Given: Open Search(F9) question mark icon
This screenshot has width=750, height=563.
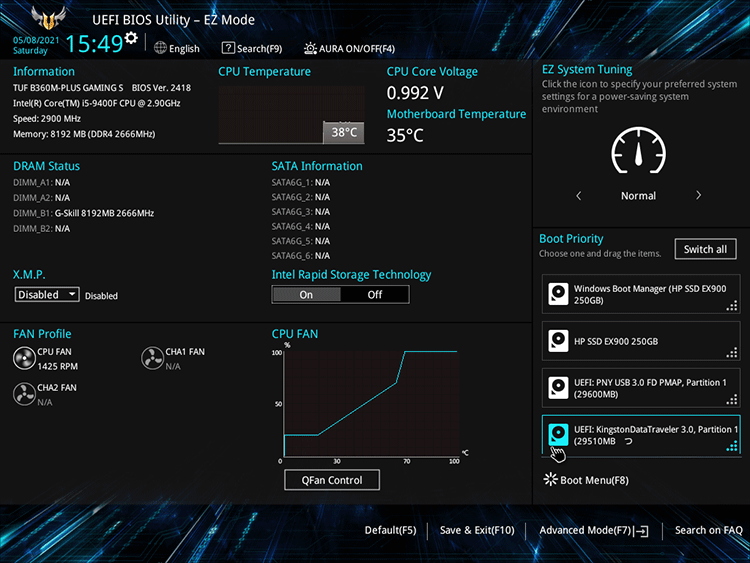Looking at the screenshot, I should click(228, 48).
